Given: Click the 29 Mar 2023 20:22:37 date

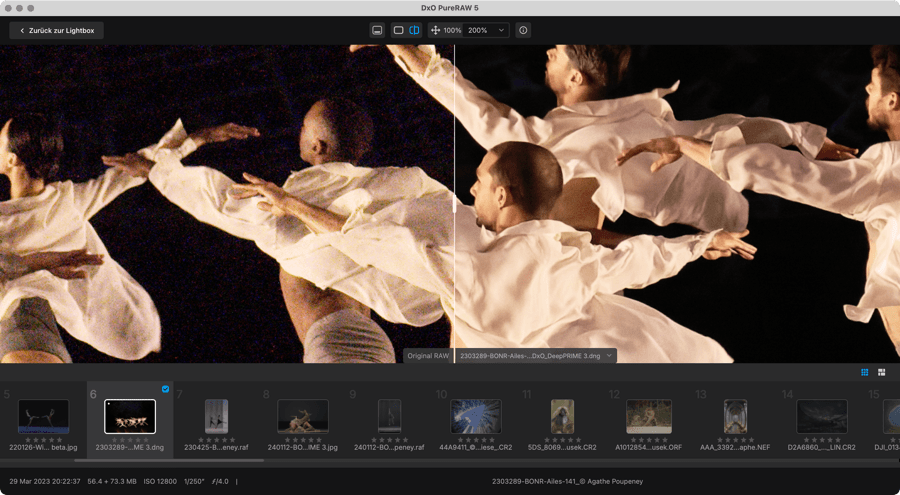Looking at the screenshot, I should click(x=45, y=481).
